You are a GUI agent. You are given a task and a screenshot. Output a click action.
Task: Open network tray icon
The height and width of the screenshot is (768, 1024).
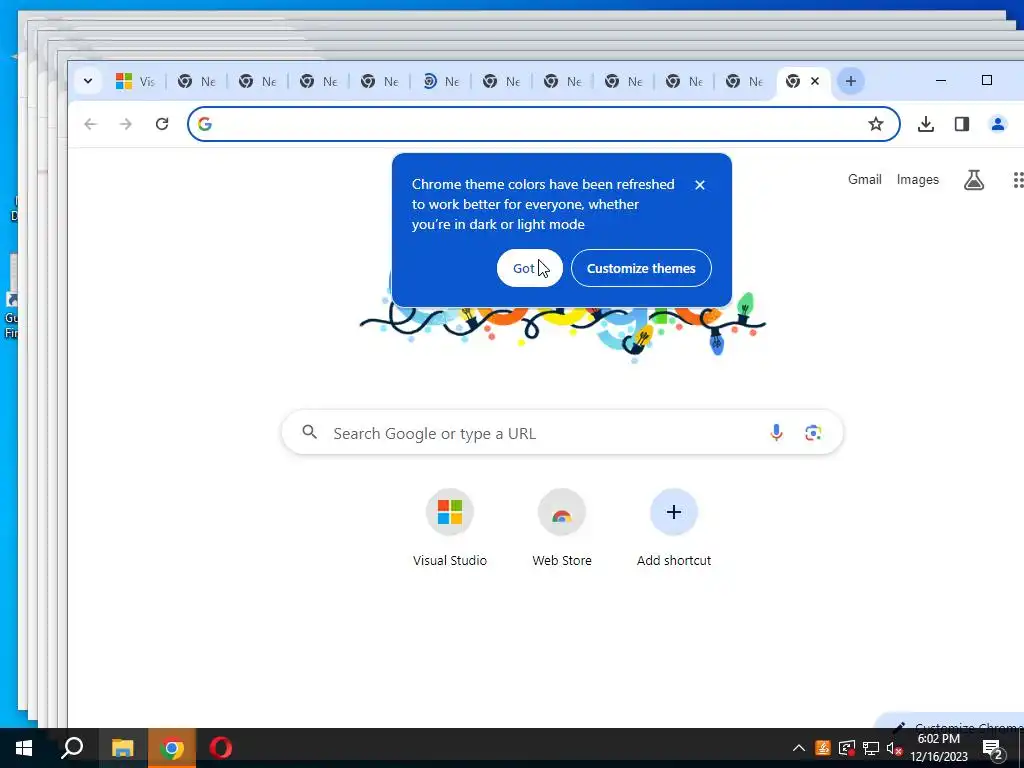click(871, 748)
